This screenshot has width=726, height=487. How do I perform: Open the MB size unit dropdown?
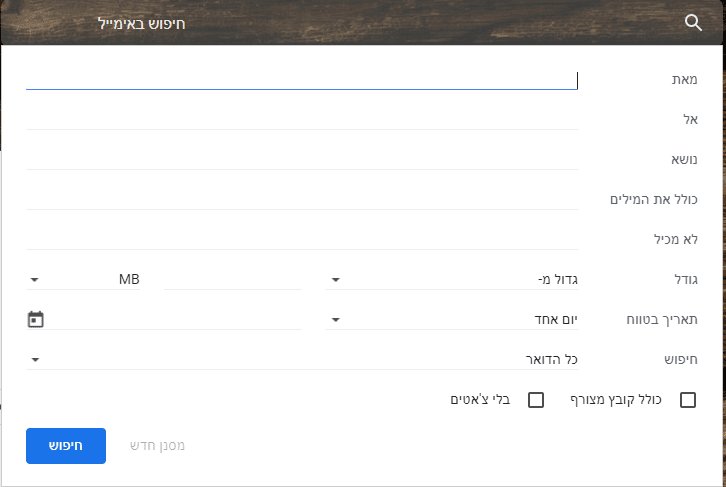pos(84,280)
